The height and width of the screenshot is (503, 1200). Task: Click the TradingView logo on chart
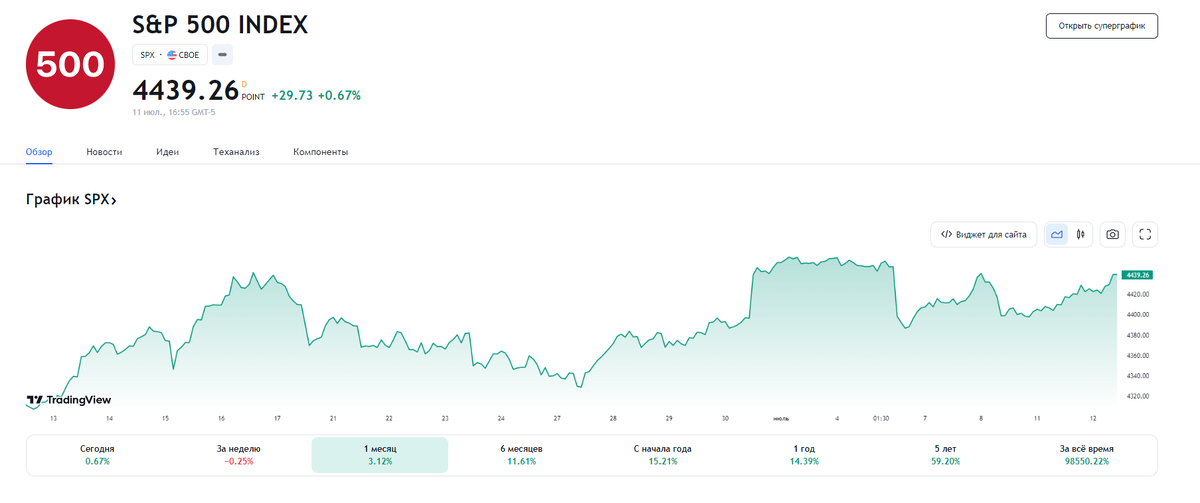69,399
